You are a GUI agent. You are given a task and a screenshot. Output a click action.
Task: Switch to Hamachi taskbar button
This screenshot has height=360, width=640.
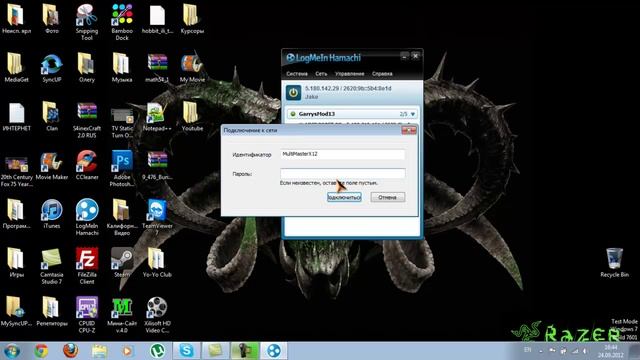tap(274, 351)
